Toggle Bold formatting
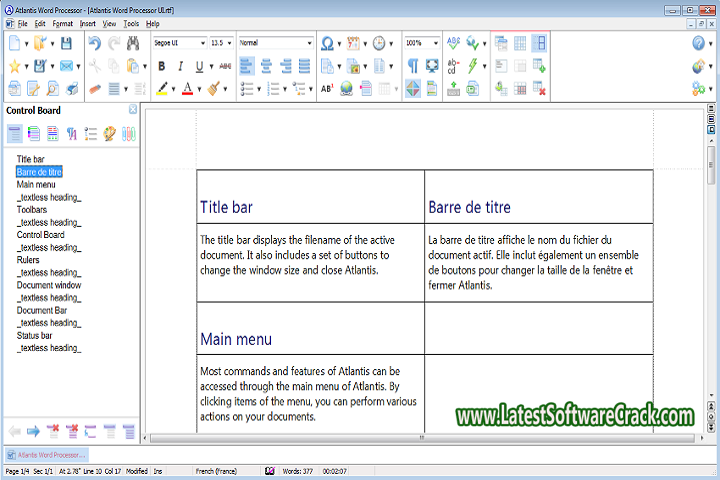The width and height of the screenshot is (720, 480). click(162, 66)
